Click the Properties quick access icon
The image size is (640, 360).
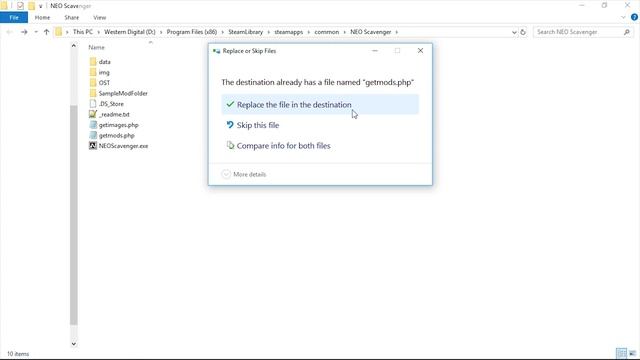(x=20, y=6)
